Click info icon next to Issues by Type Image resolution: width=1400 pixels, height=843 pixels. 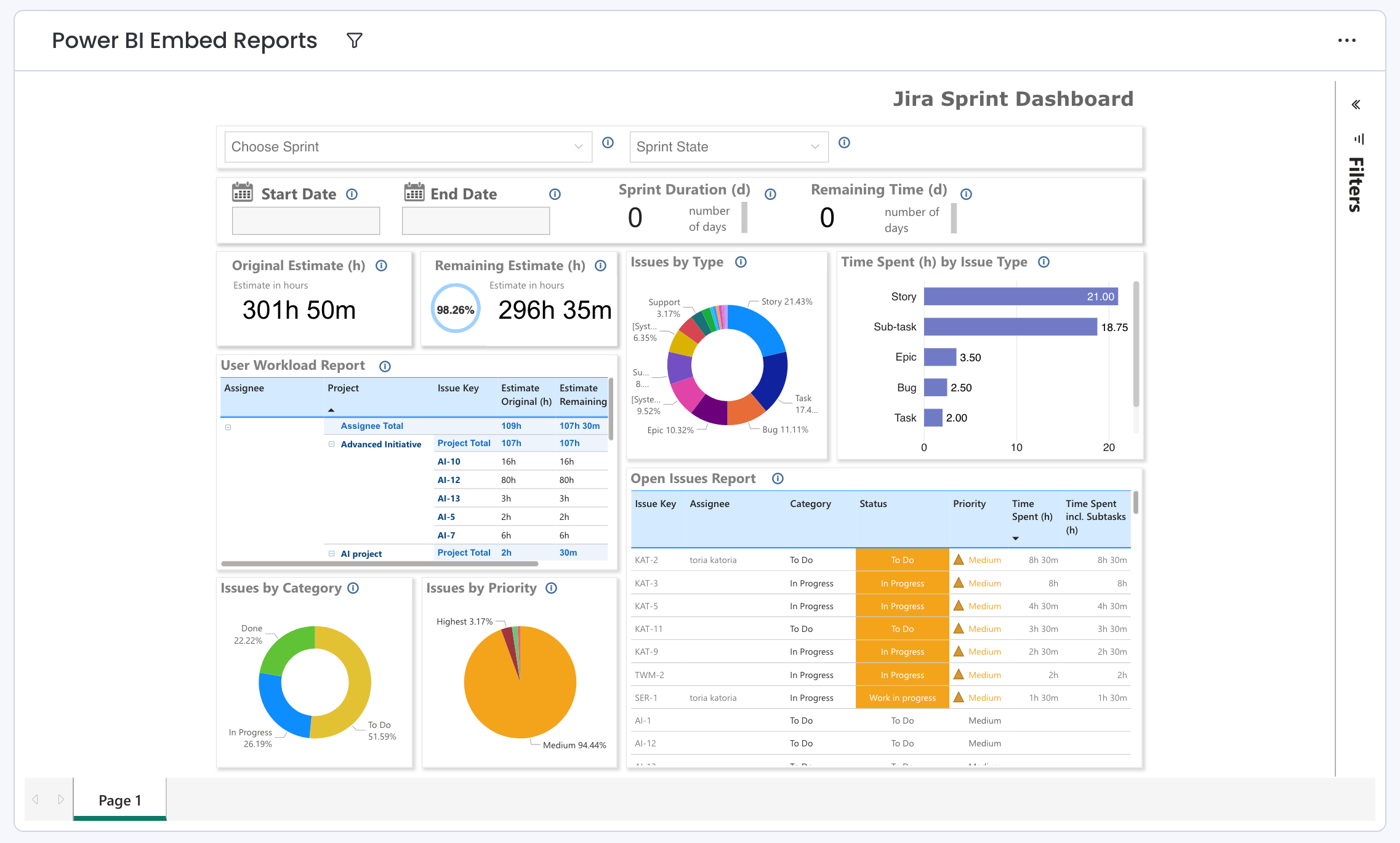tap(741, 262)
